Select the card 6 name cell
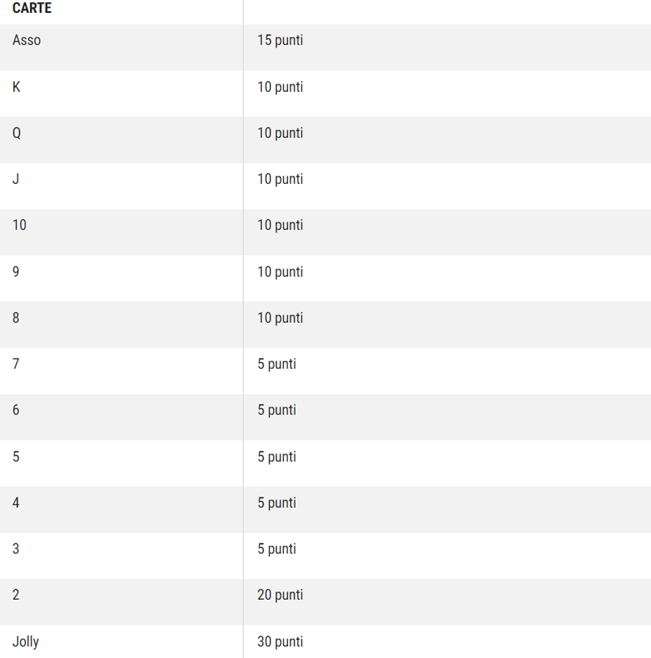651x658 pixels. tap(16, 410)
